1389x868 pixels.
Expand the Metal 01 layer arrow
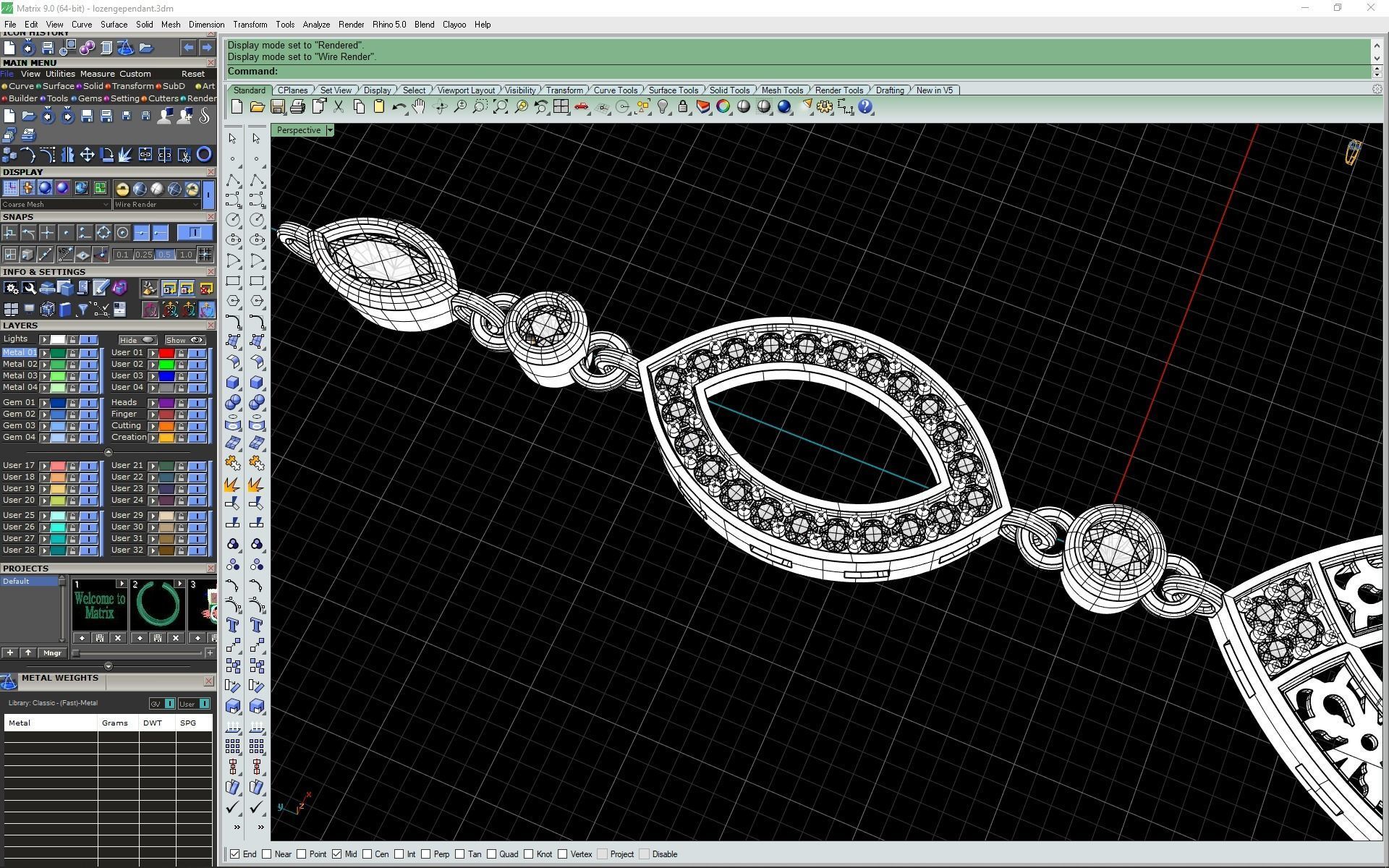[44, 353]
